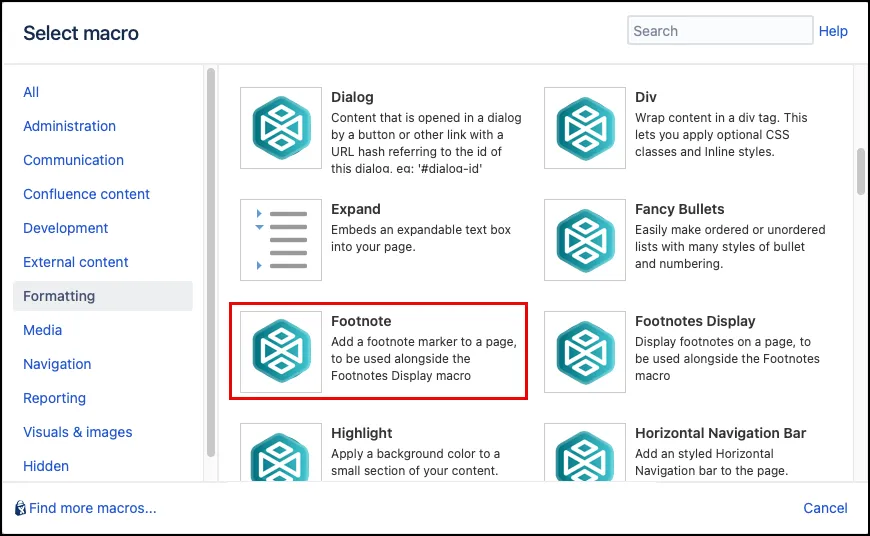This screenshot has width=870, height=536.
Task: Select the Highlight macro icon
Action: point(281,452)
